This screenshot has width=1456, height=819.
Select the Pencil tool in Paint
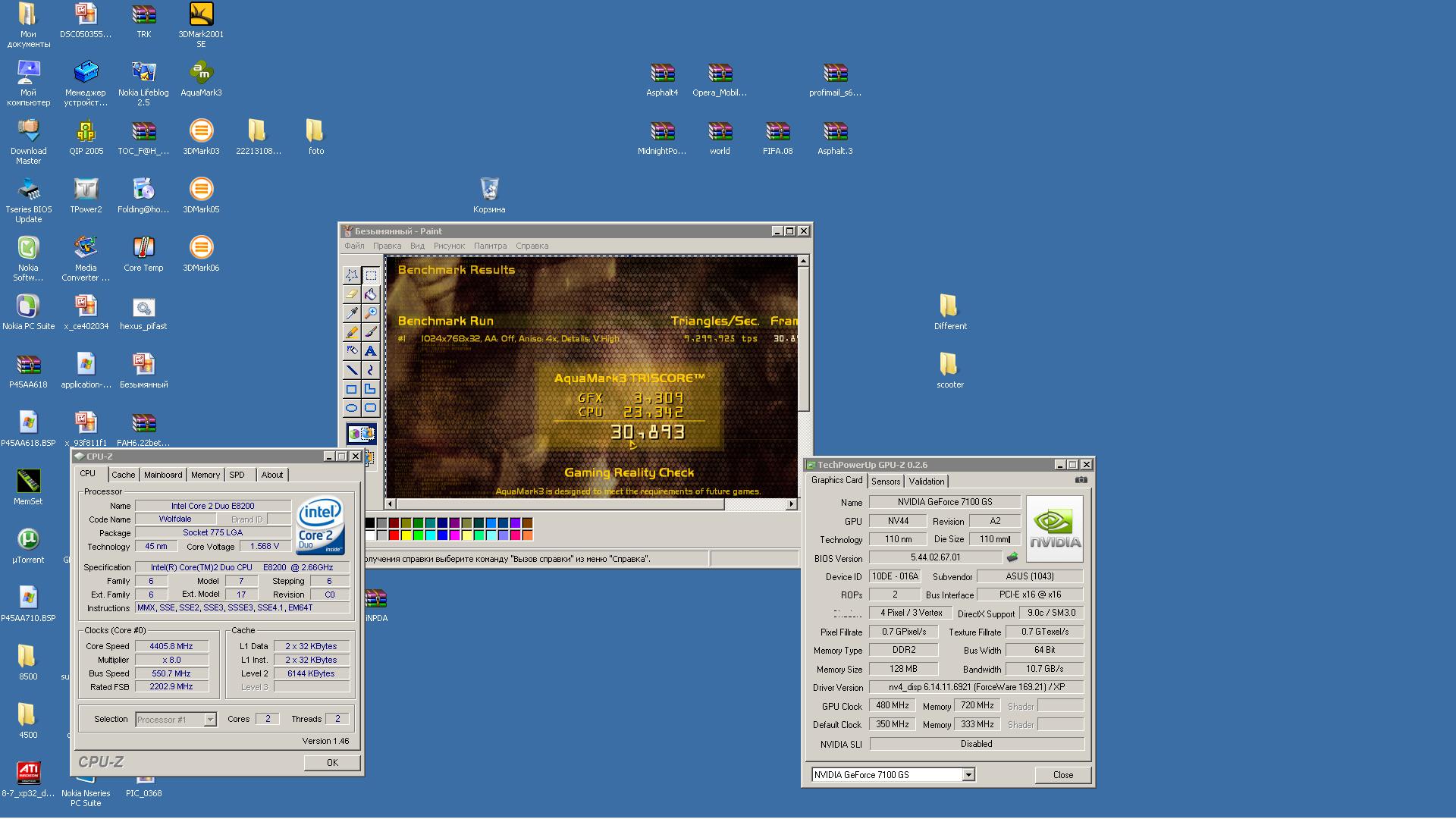click(352, 331)
